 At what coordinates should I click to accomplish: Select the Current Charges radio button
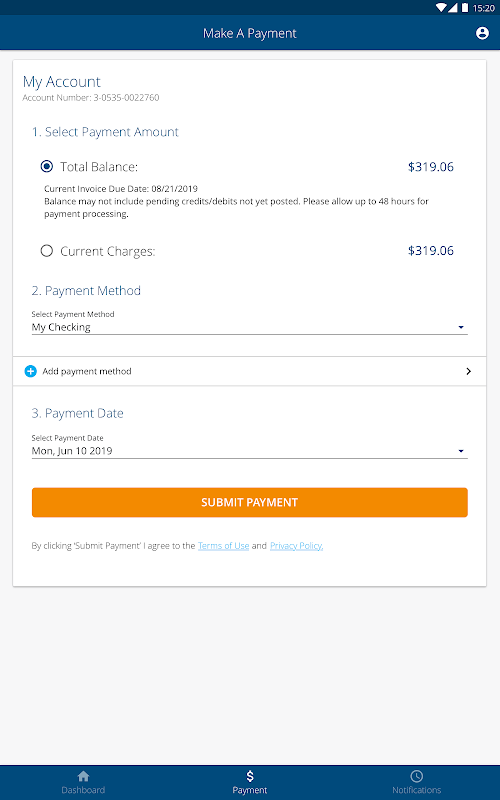coord(46,251)
